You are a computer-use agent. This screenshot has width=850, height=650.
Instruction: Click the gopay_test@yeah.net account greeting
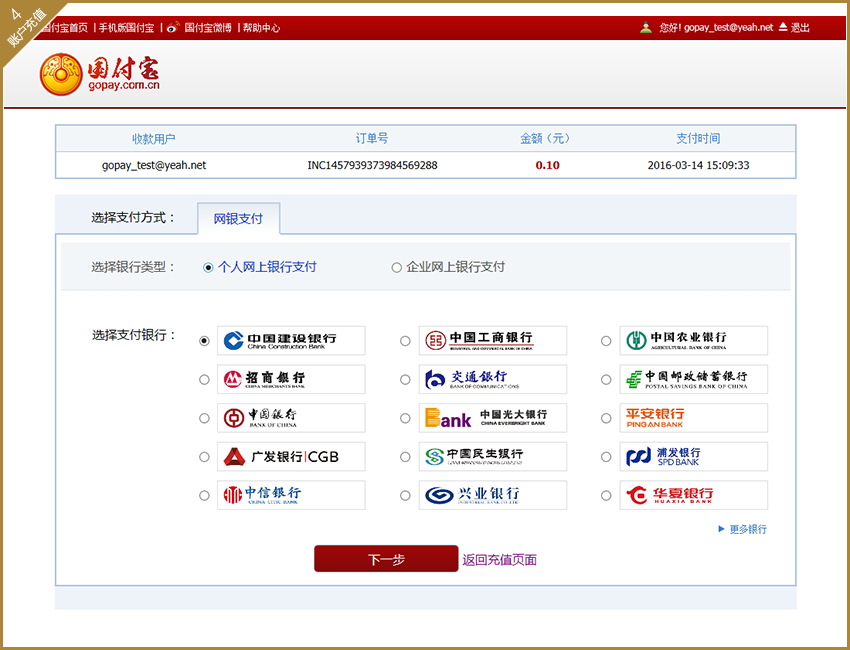tap(716, 27)
